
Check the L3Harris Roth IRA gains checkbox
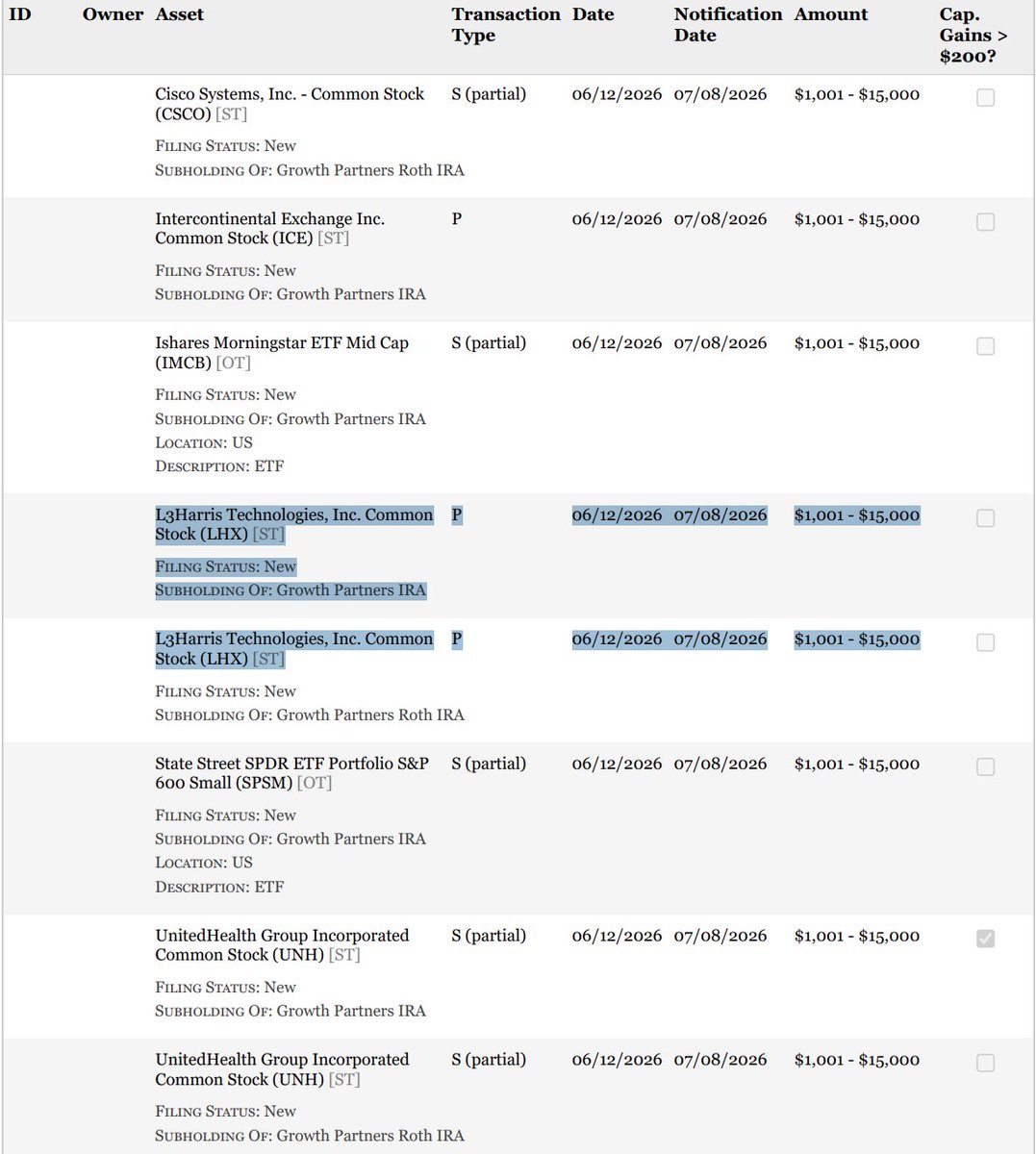click(x=985, y=642)
